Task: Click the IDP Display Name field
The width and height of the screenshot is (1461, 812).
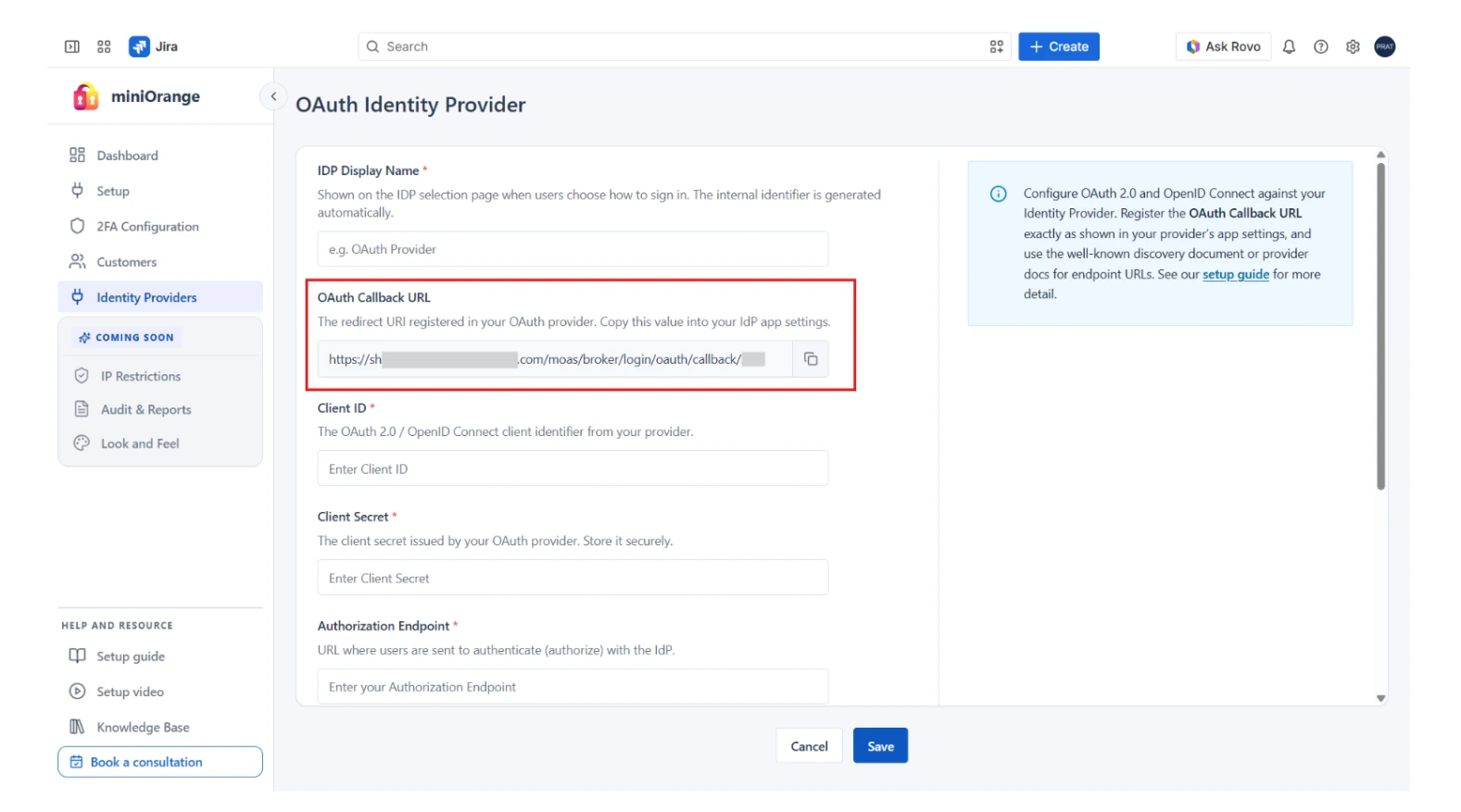Action: [573, 249]
